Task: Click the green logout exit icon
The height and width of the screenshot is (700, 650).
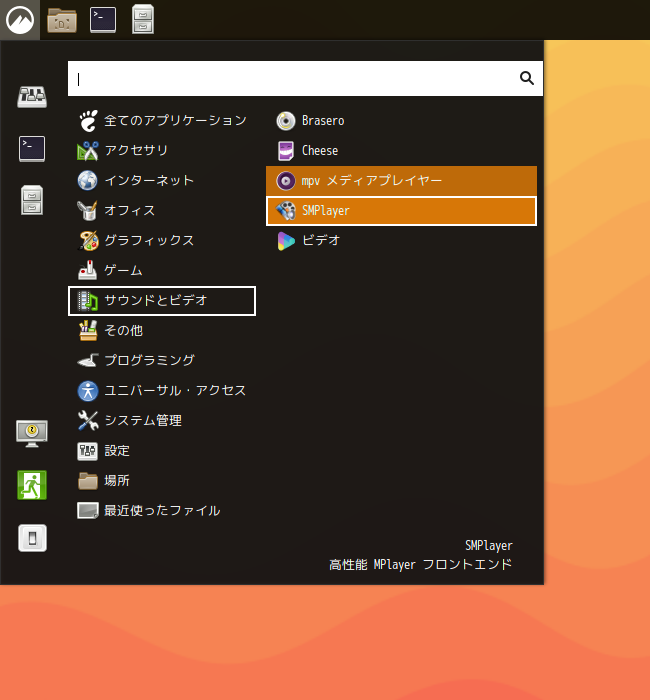Action: [x=32, y=485]
